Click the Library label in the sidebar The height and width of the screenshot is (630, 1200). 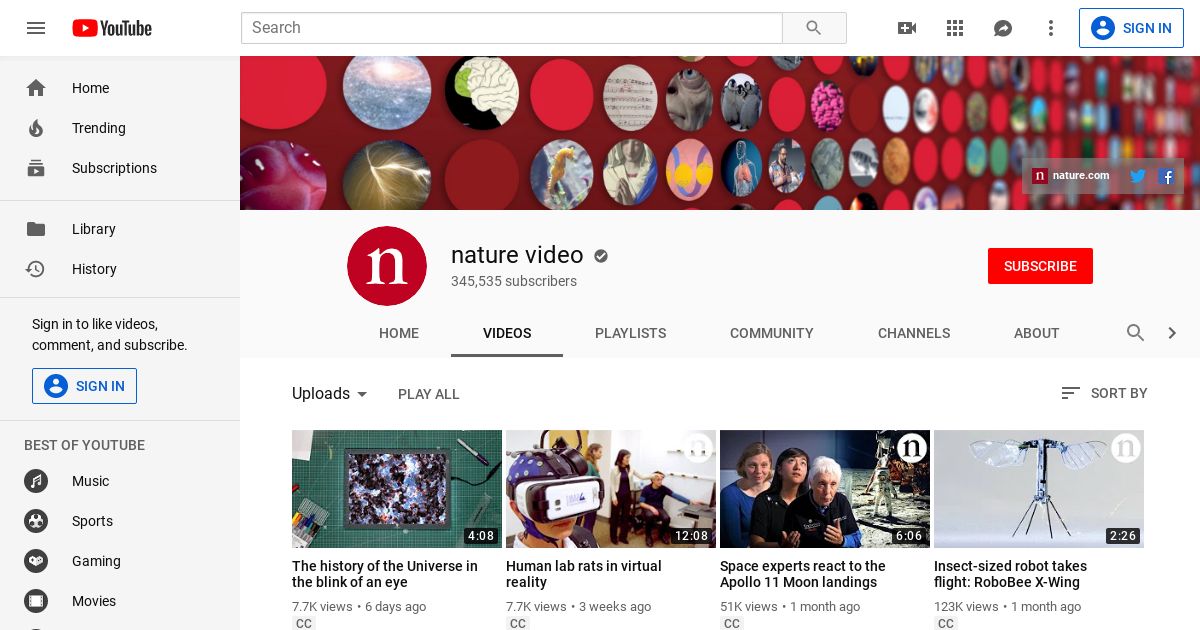pyautogui.click(x=94, y=229)
